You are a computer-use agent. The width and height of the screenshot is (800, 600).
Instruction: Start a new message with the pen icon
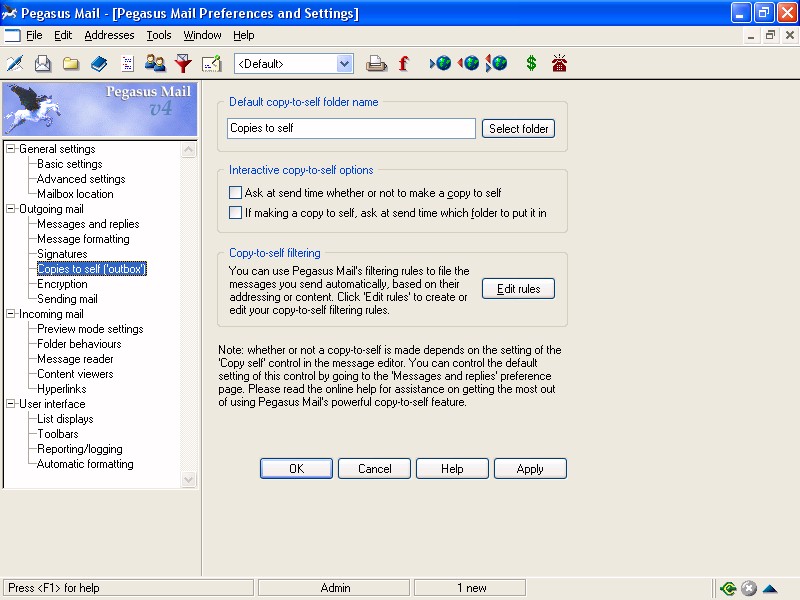click(x=15, y=64)
